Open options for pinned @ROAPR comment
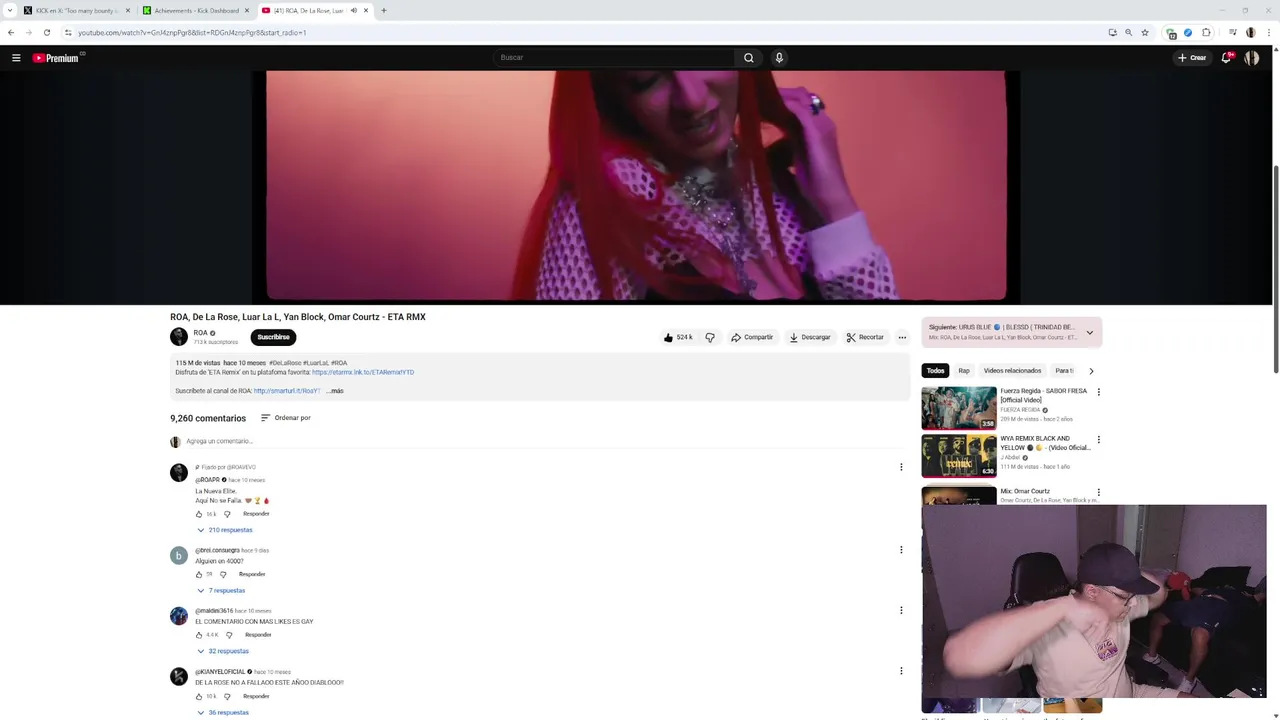The height and width of the screenshot is (720, 1280). click(901, 467)
